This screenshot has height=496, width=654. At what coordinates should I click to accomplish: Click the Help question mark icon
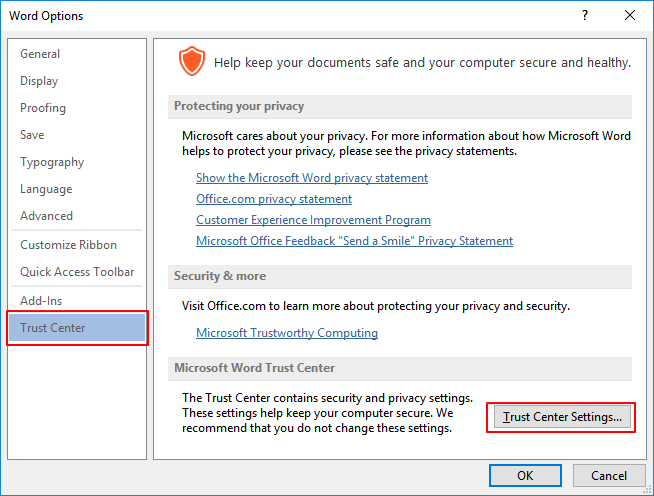click(x=584, y=16)
